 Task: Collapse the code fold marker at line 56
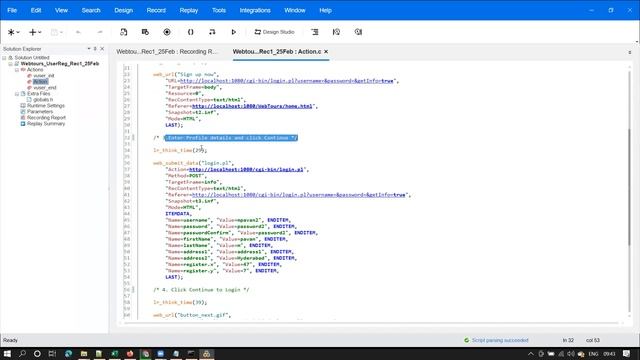(133, 289)
